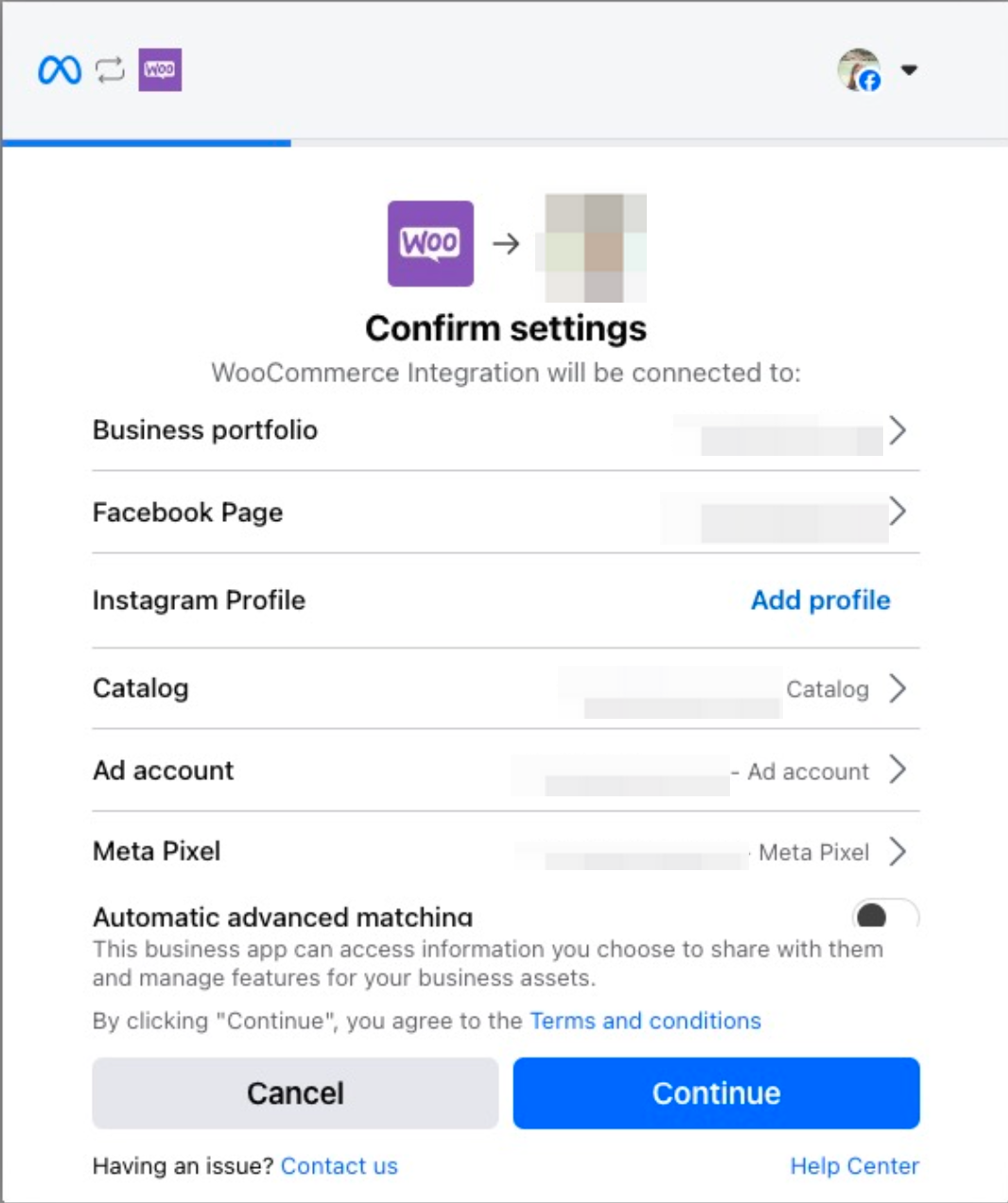The height and width of the screenshot is (1203, 1008).
Task: Click the blurred business page thumbnail
Action: [x=591, y=248]
